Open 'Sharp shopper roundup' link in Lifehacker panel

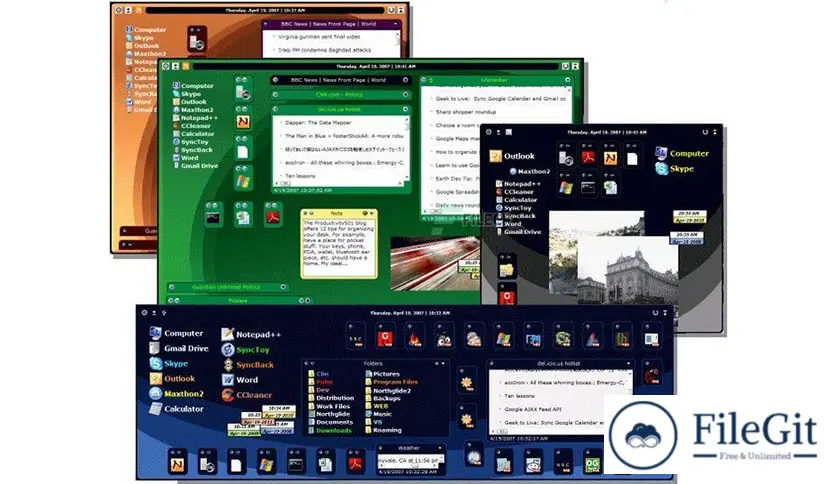[x=465, y=112]
